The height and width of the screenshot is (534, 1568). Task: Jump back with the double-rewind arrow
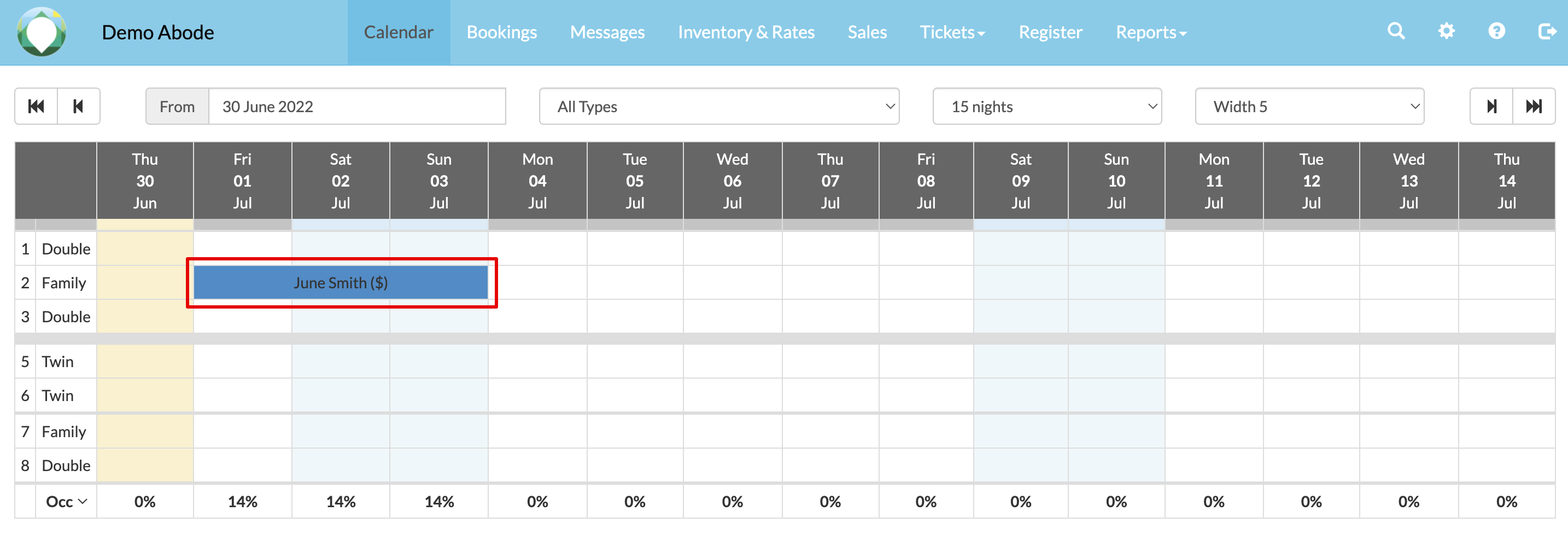(37, 107)
